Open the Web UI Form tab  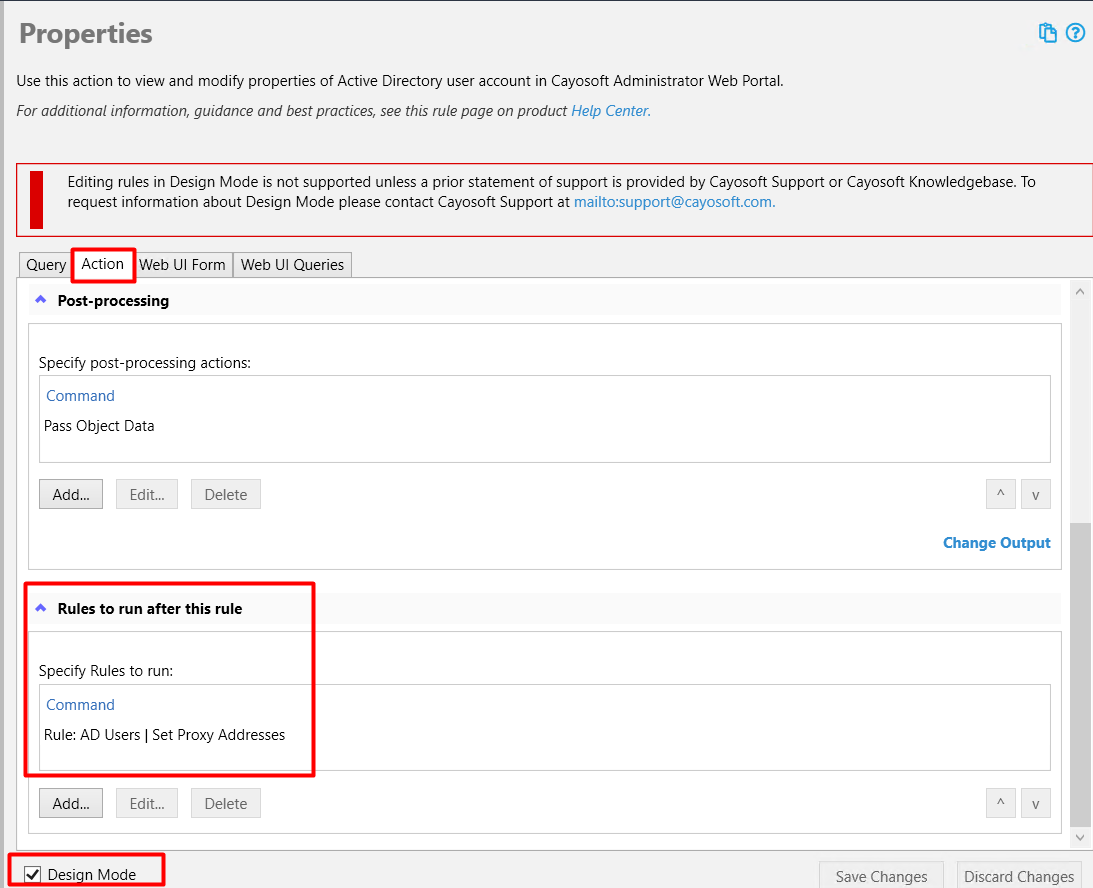coord(182,265)
